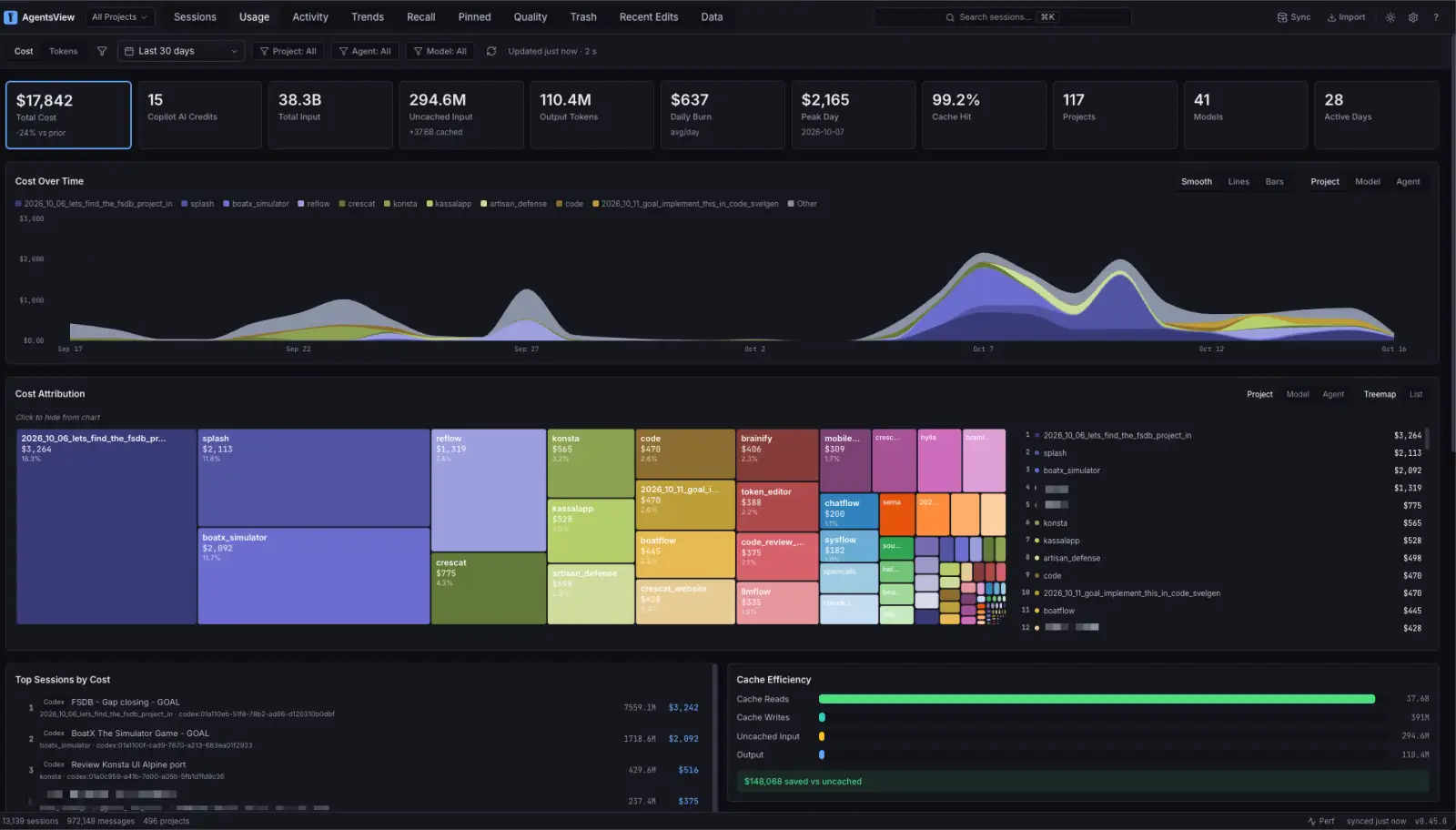This screenshot has width=1456, height=830.
Task: Set Cost Over Time chart style to Lines
Action: 1239,181
